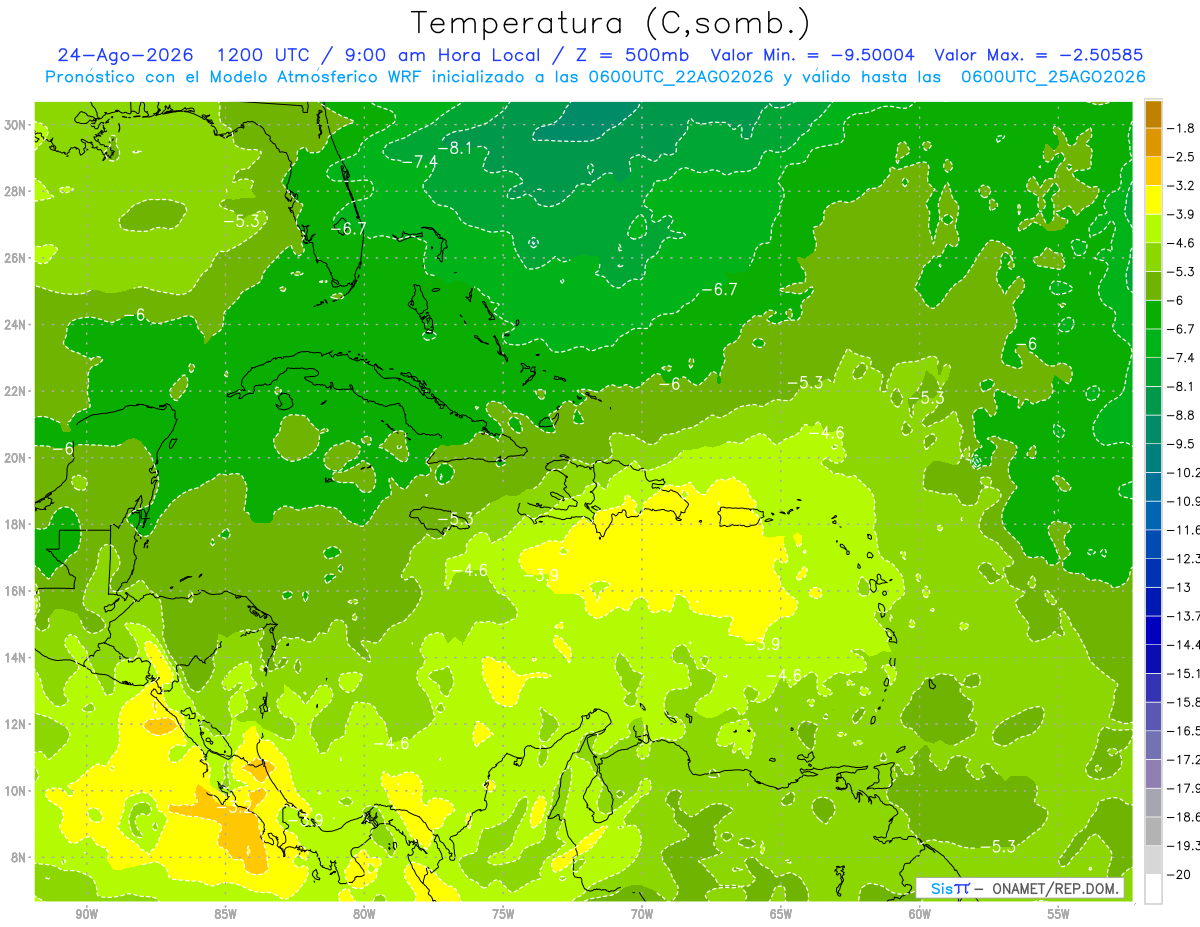Image resolution: width=1200 pixels, height=927 pixels.
Task: Click the '60W' longitude axis label
Action: (920, 914)
